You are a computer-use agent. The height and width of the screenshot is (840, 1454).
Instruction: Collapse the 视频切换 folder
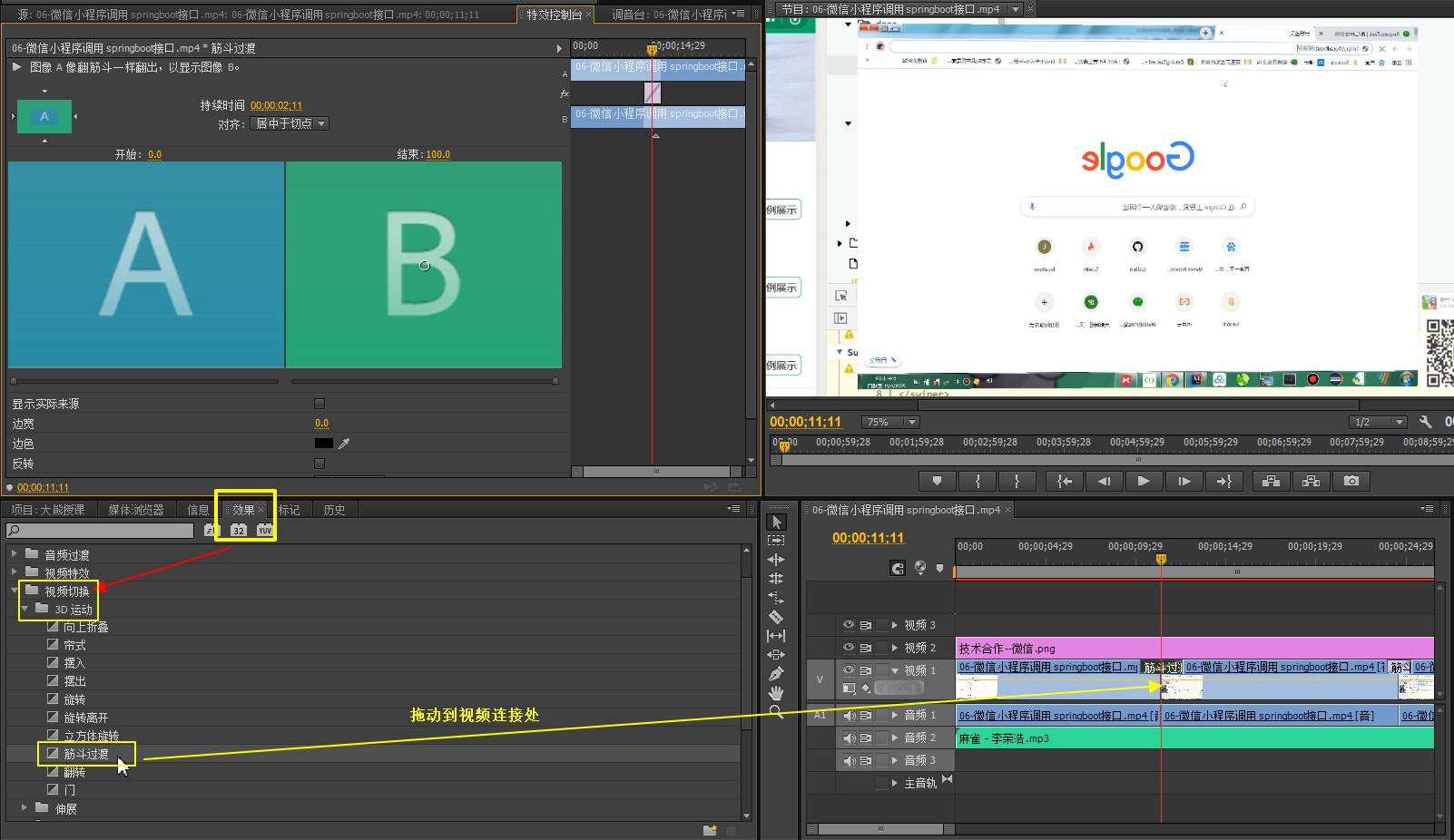(x=14, y=590)
